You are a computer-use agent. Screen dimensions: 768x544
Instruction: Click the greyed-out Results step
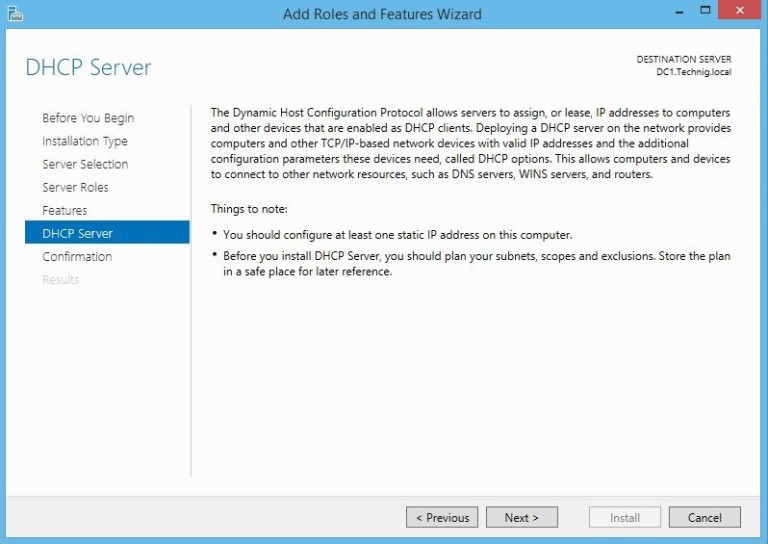pyautogui.click(x=60, y=279)
